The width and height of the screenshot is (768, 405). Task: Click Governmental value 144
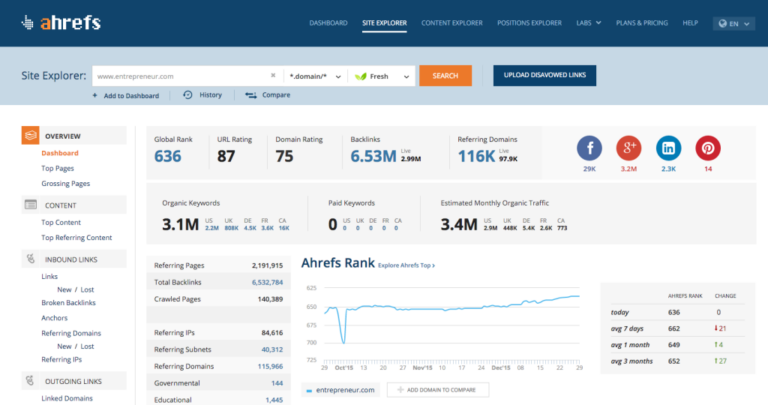tap(277, 383)
